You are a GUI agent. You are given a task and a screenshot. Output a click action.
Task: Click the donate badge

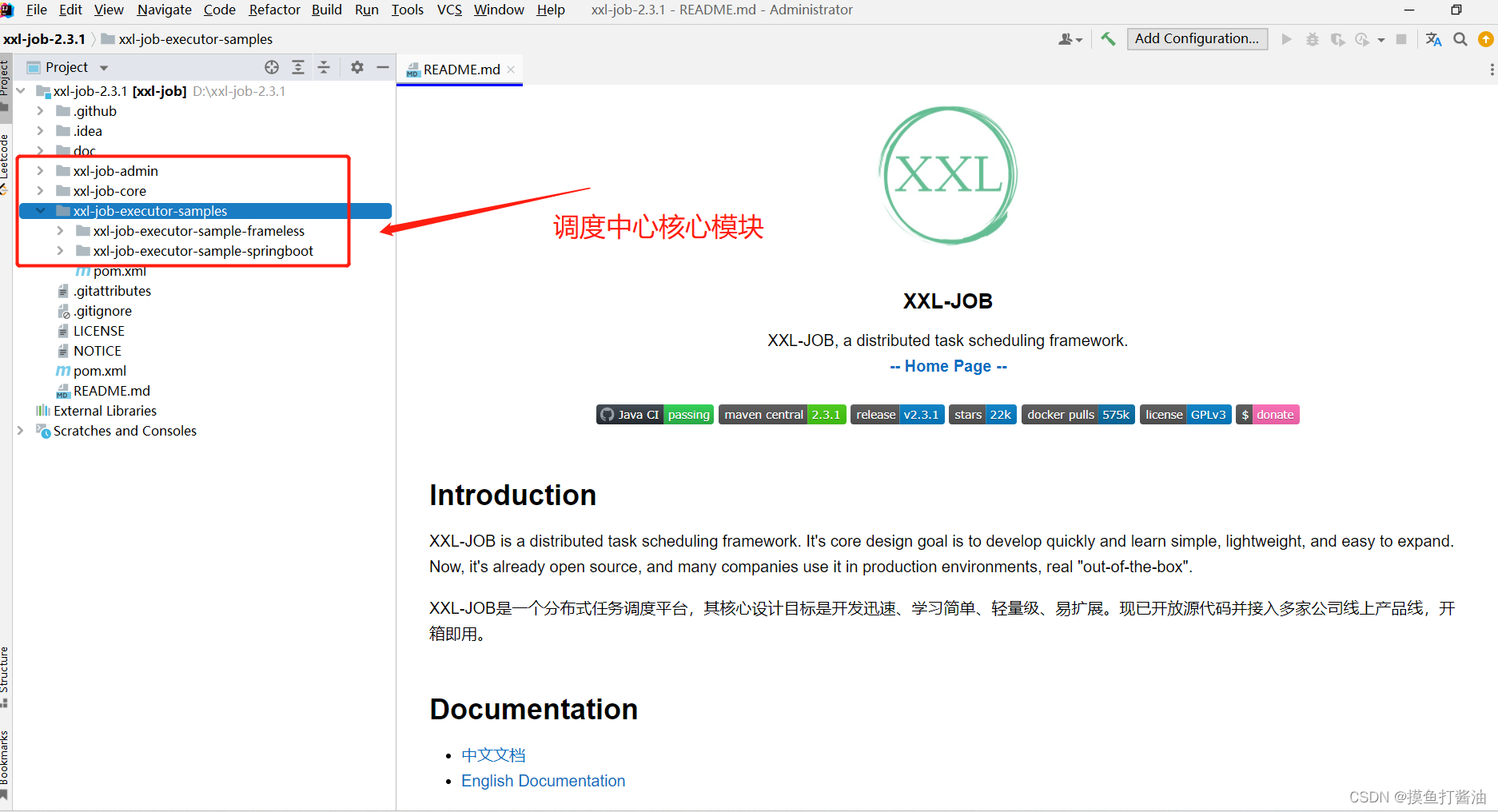coord(1268,415)
